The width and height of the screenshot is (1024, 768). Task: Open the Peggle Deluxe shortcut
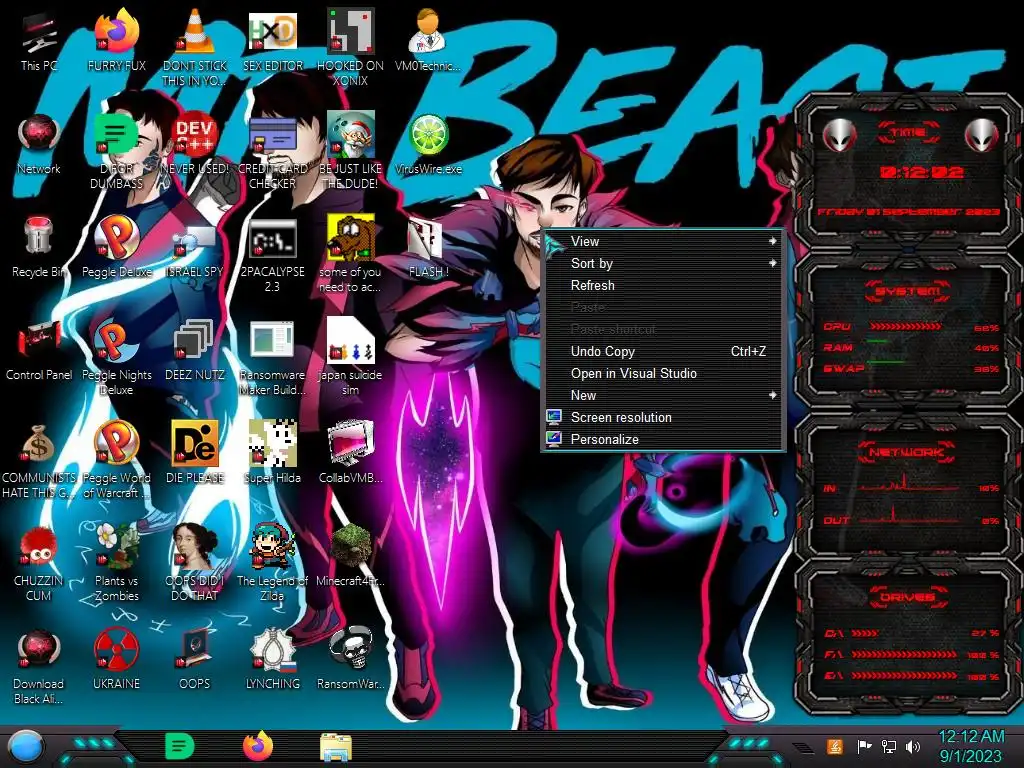click(116, 247)
